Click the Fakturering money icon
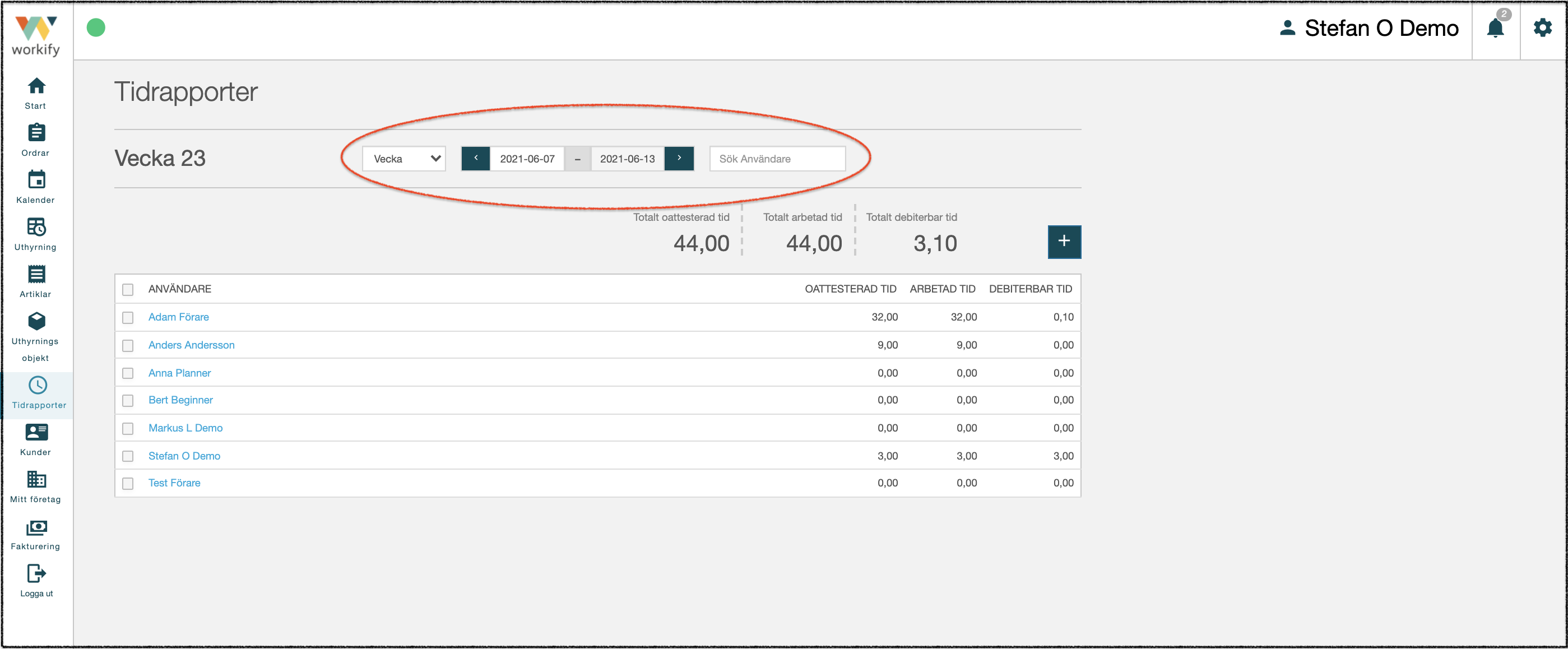Image resolution: width=1568 pixels, height=649 pixels. tap(36, 527)
